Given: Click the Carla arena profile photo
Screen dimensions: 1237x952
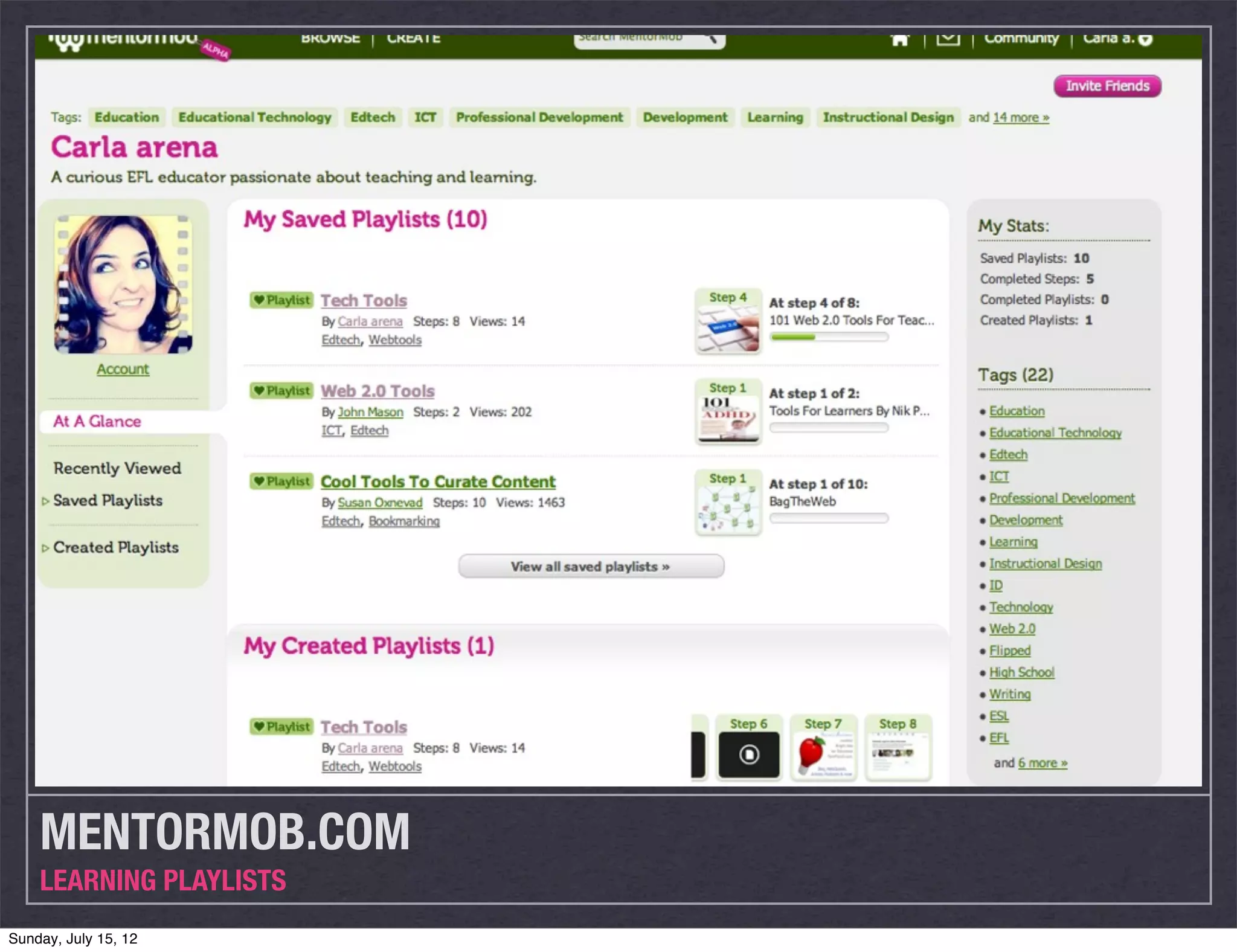Looking at the screenshot, I should pos(123,284).
